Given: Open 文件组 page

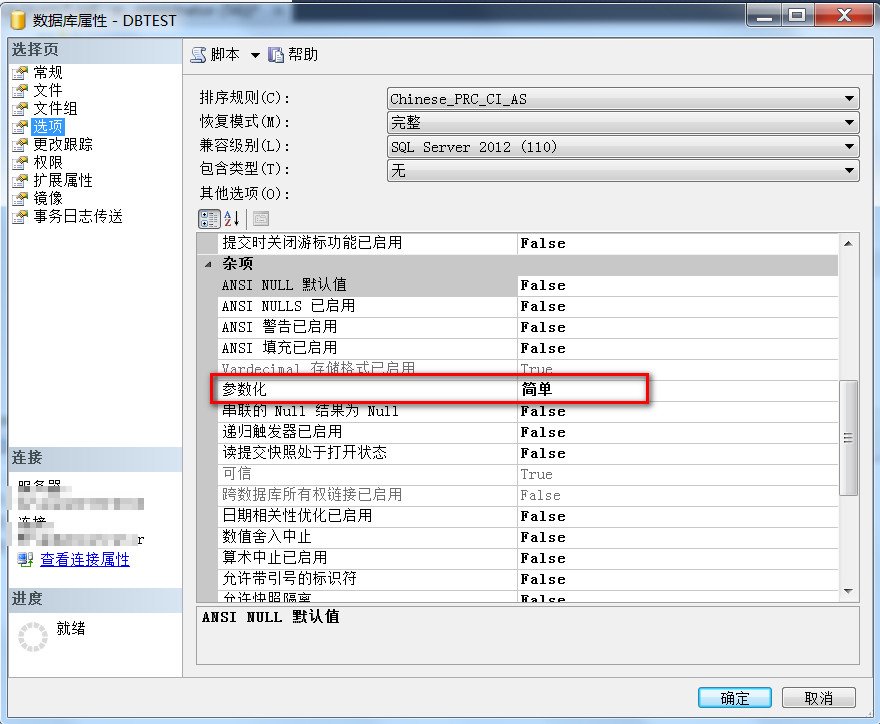Looking at the screenshot, I should [x=55, y=108].
